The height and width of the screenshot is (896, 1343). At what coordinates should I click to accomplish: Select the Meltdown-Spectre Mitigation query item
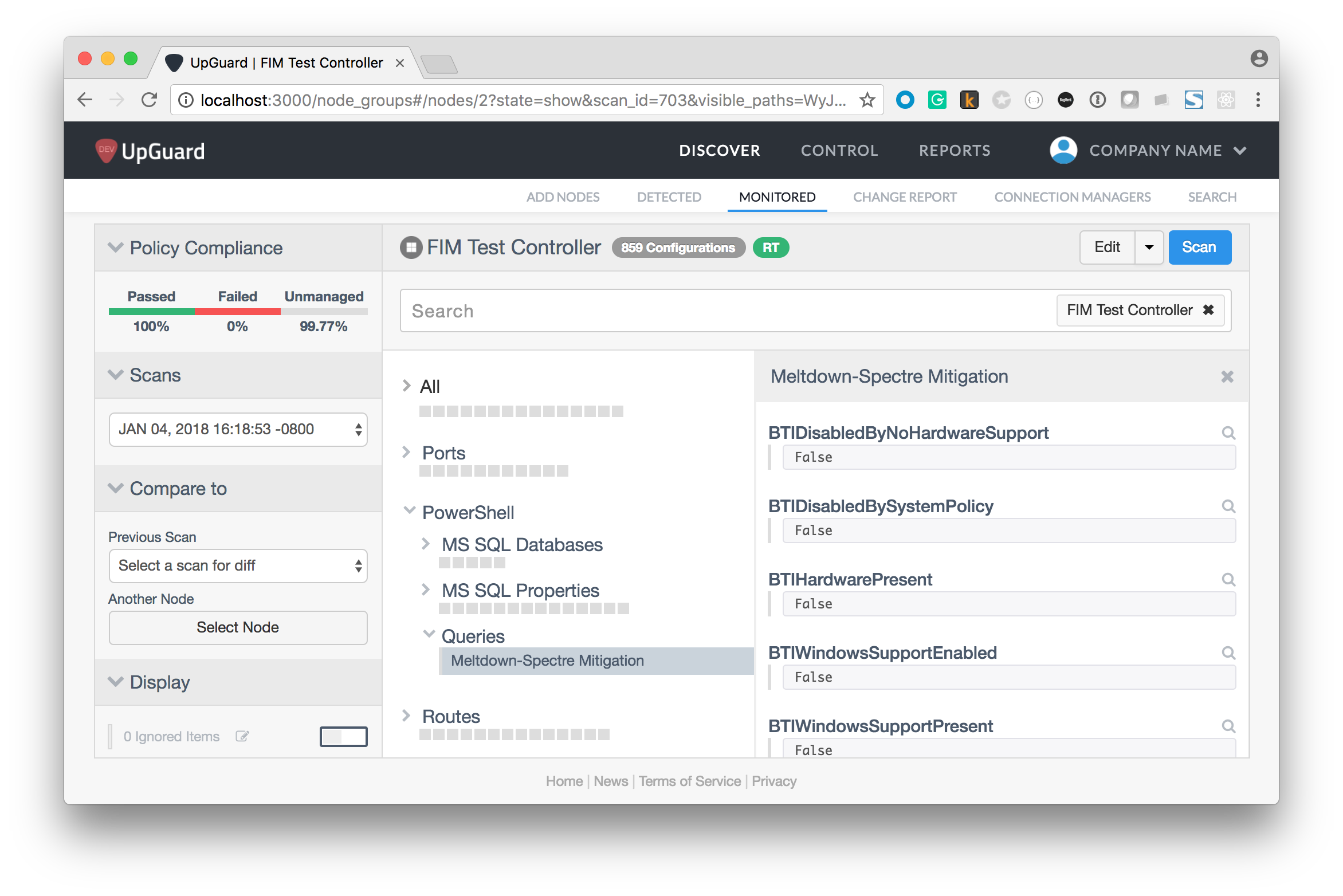596,661
